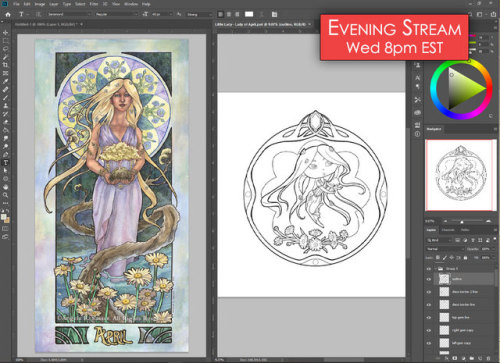The width and height of the screenshot is (500, 363).
Task: Select the Clone Stamp tool
Action: (5, 106)
